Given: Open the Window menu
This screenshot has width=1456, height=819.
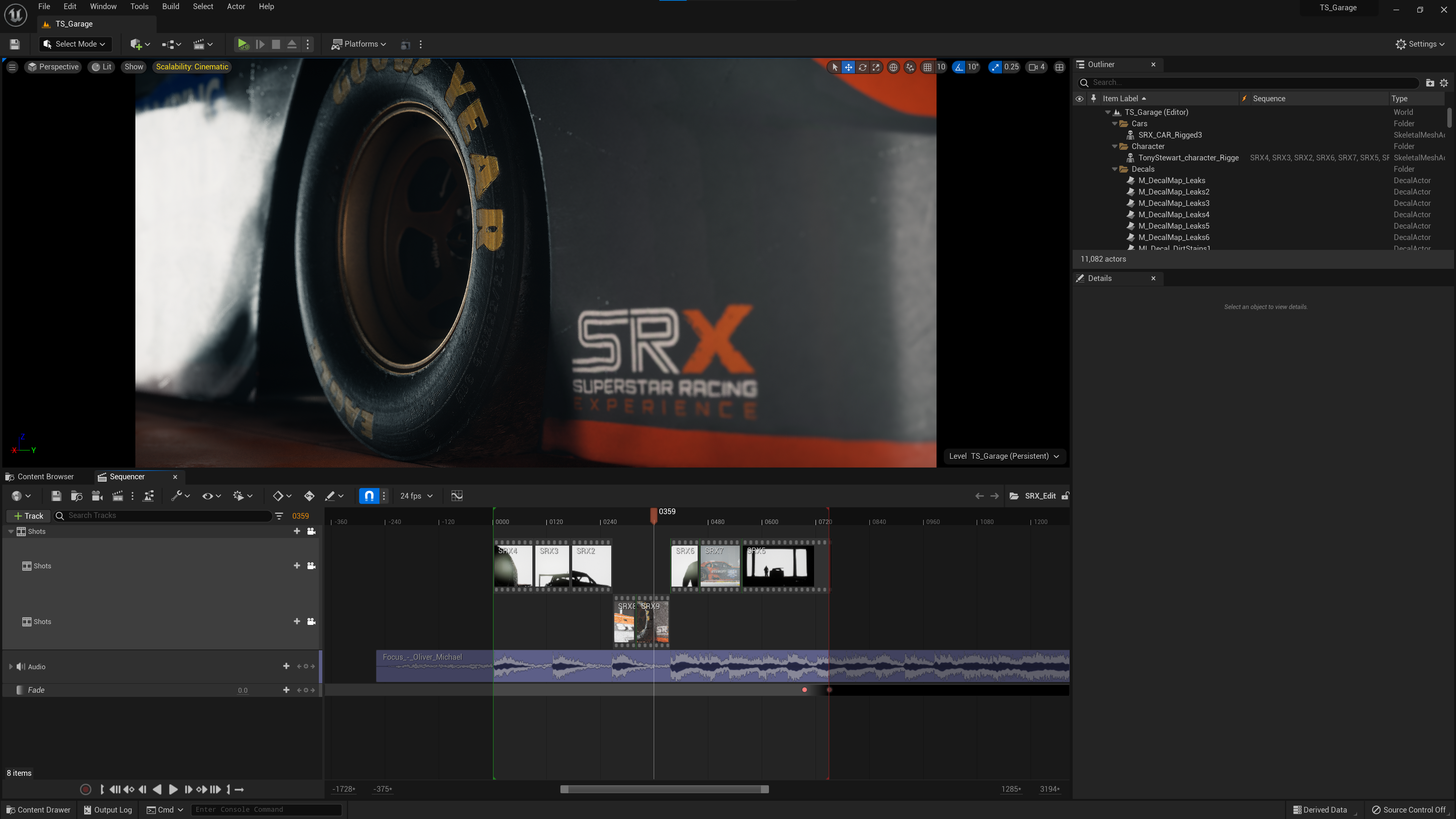Looking at the screenshot, I should click(x=104, y=7).
